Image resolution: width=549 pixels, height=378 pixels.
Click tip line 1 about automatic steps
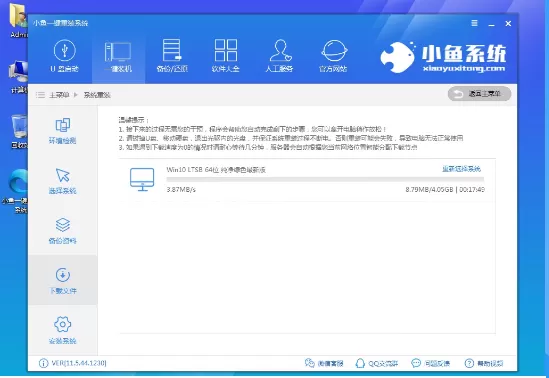coord(252,129)
